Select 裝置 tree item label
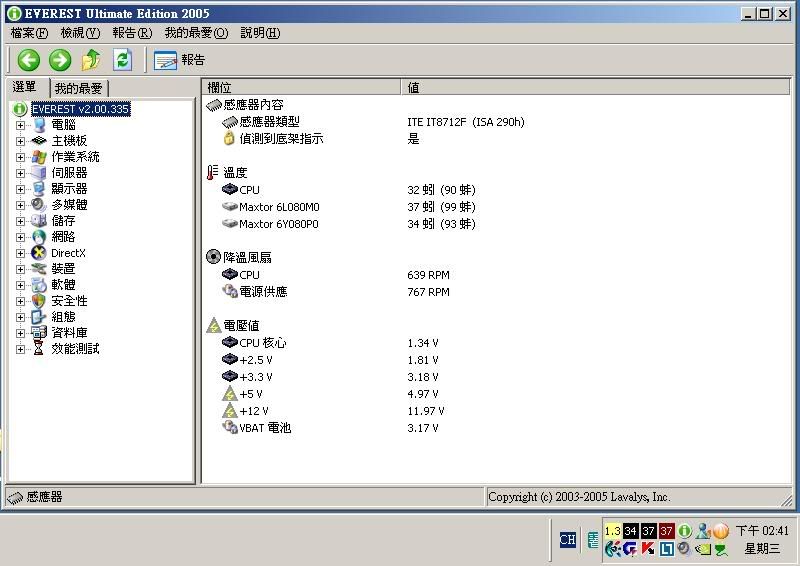The width and height of the screenshot is (800, 566). pos(63,269)
